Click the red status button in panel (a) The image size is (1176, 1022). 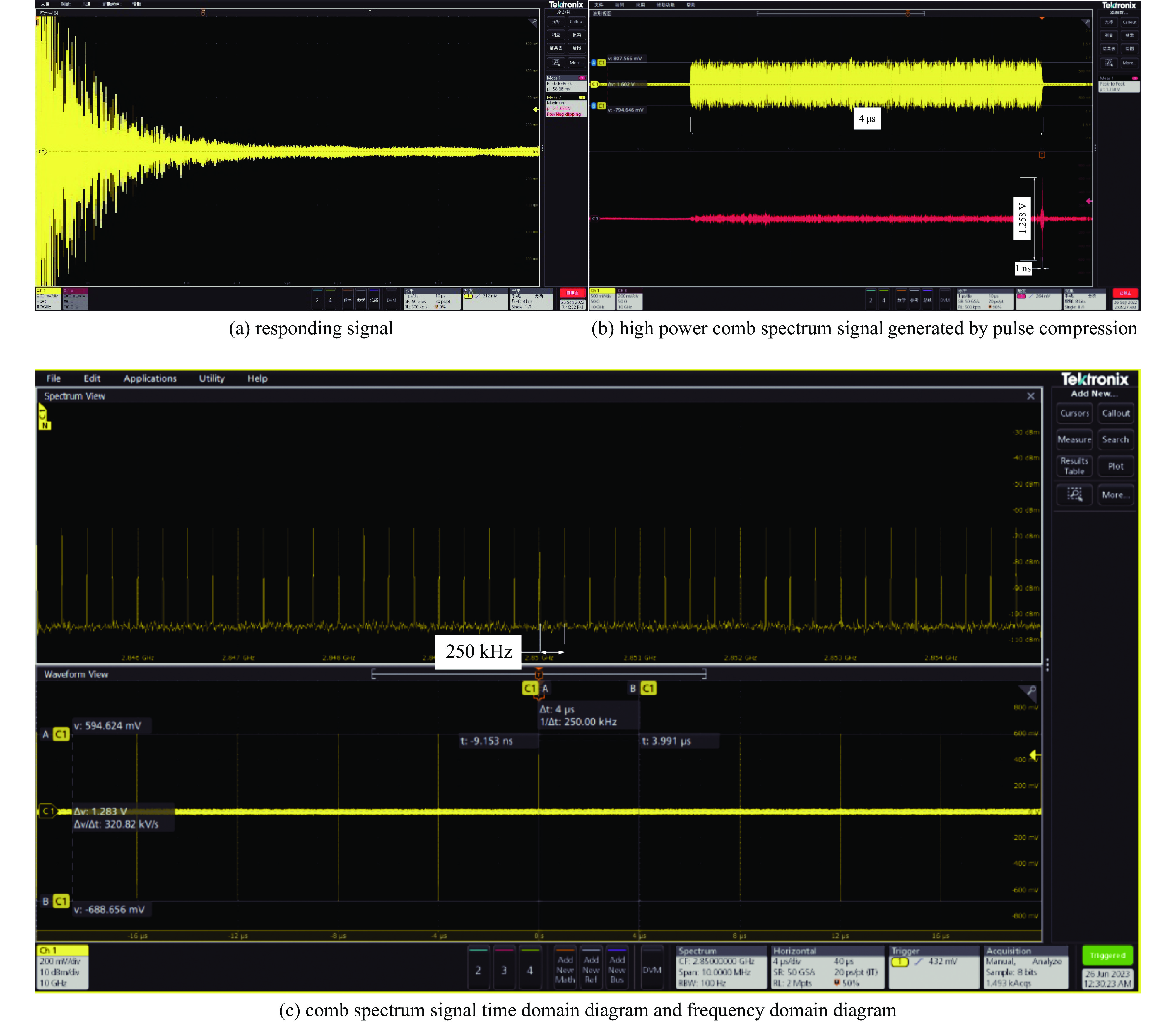click(572, 293)
